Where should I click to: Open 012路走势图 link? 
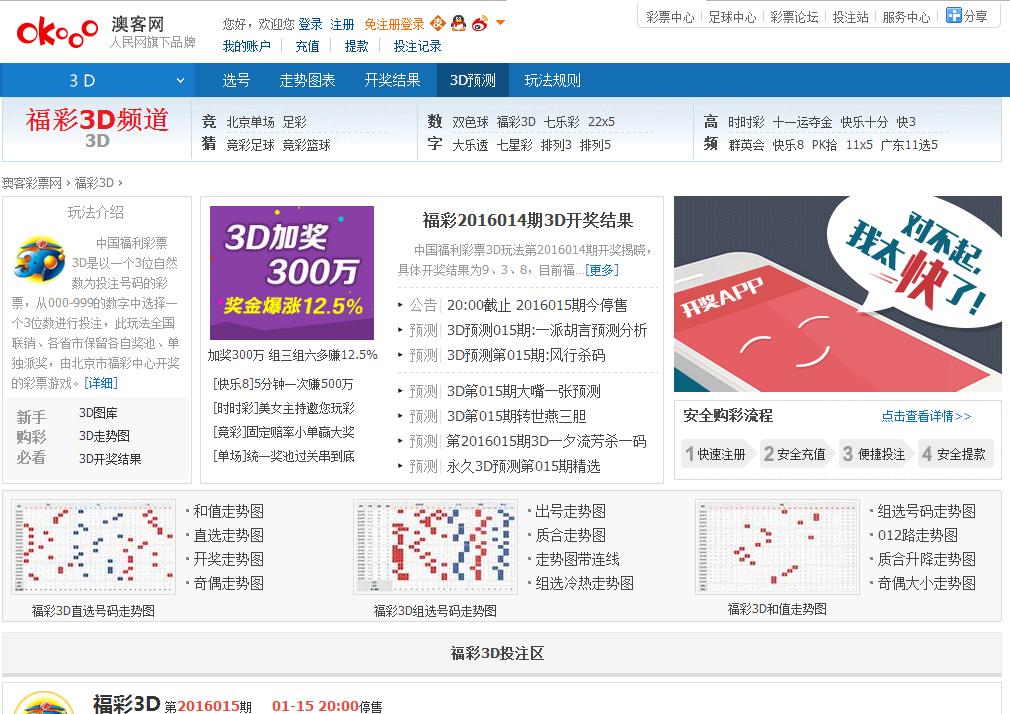917,536
